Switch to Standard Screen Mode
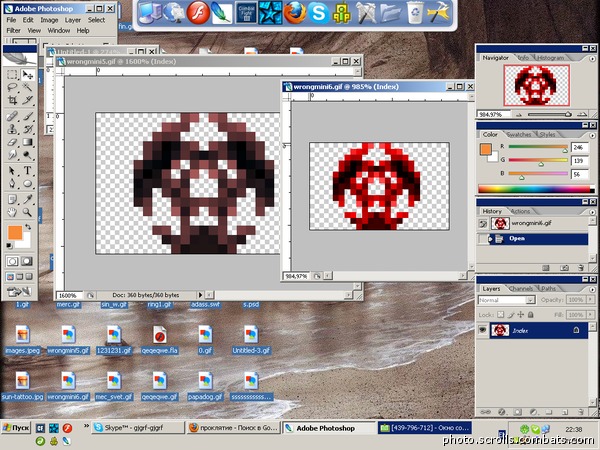Image resolution: width=600 pixels, height=450 pixels. (x=10, y=277)
